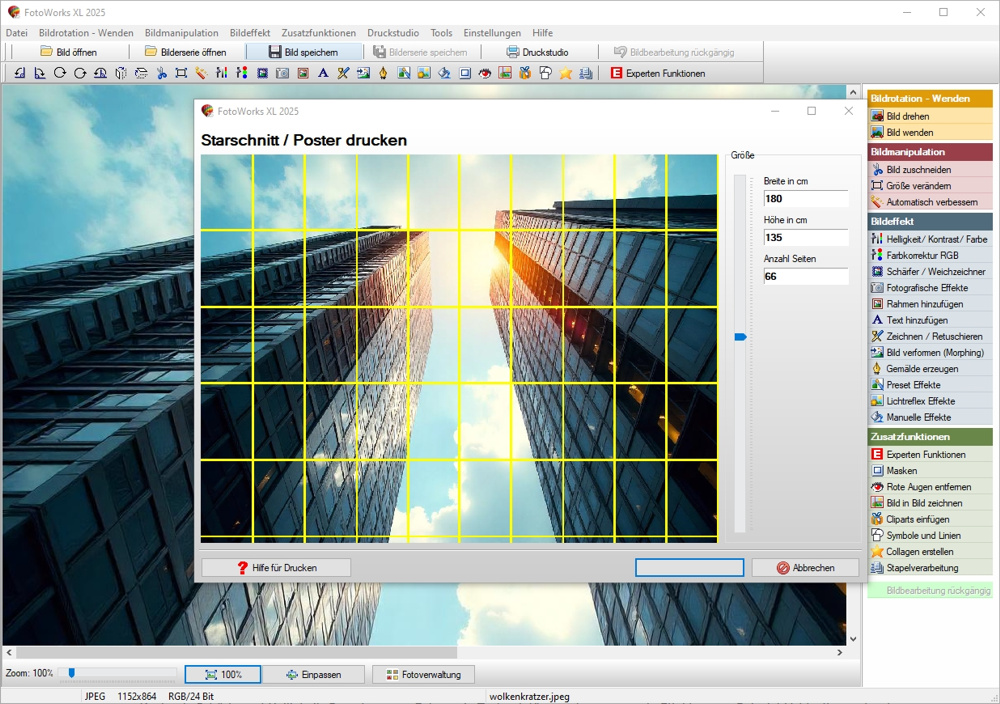Click the 'Bild speichern' toolbar button

pos(303,52)
